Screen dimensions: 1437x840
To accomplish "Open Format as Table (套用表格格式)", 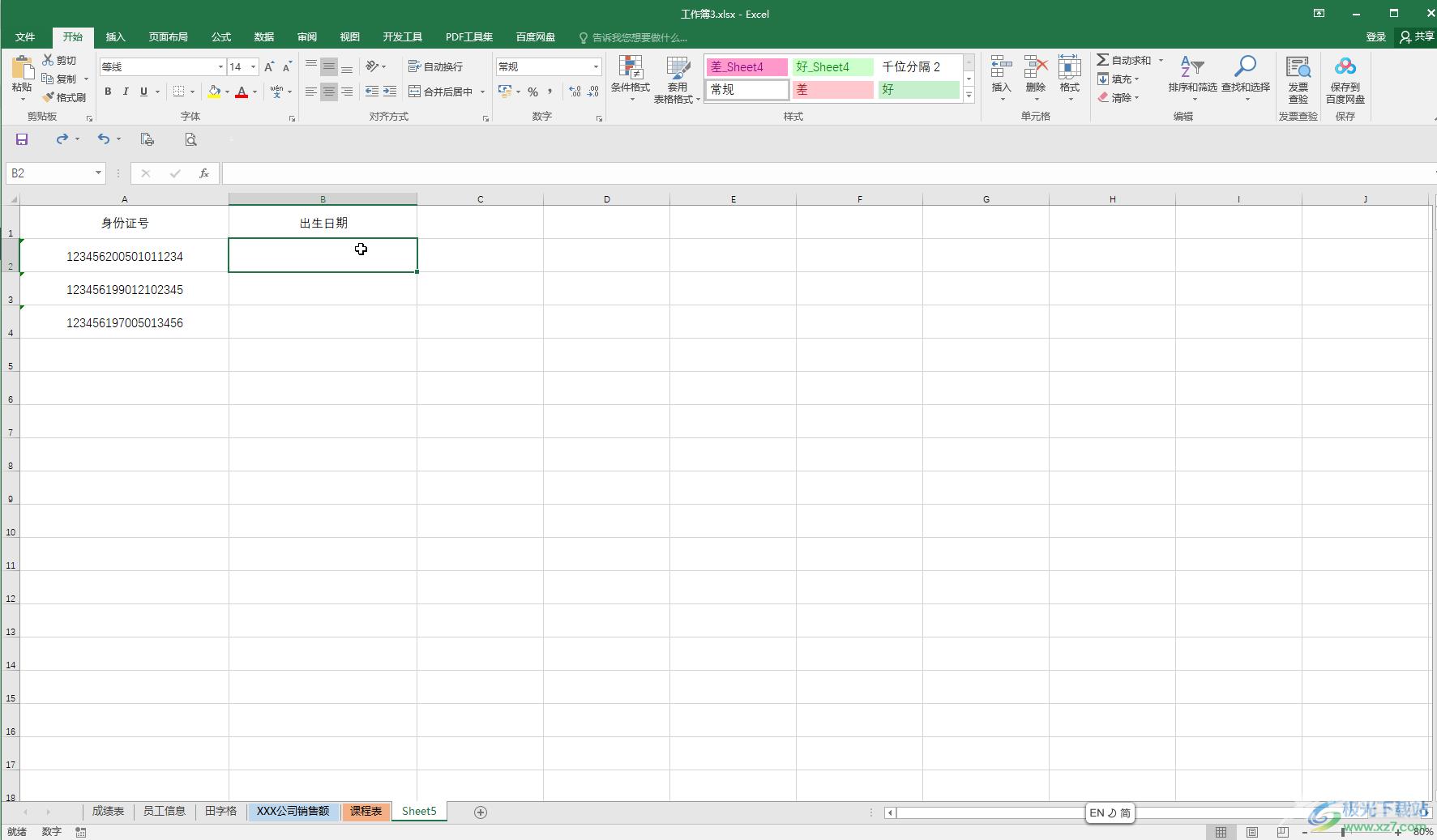I will pos(677,79).
